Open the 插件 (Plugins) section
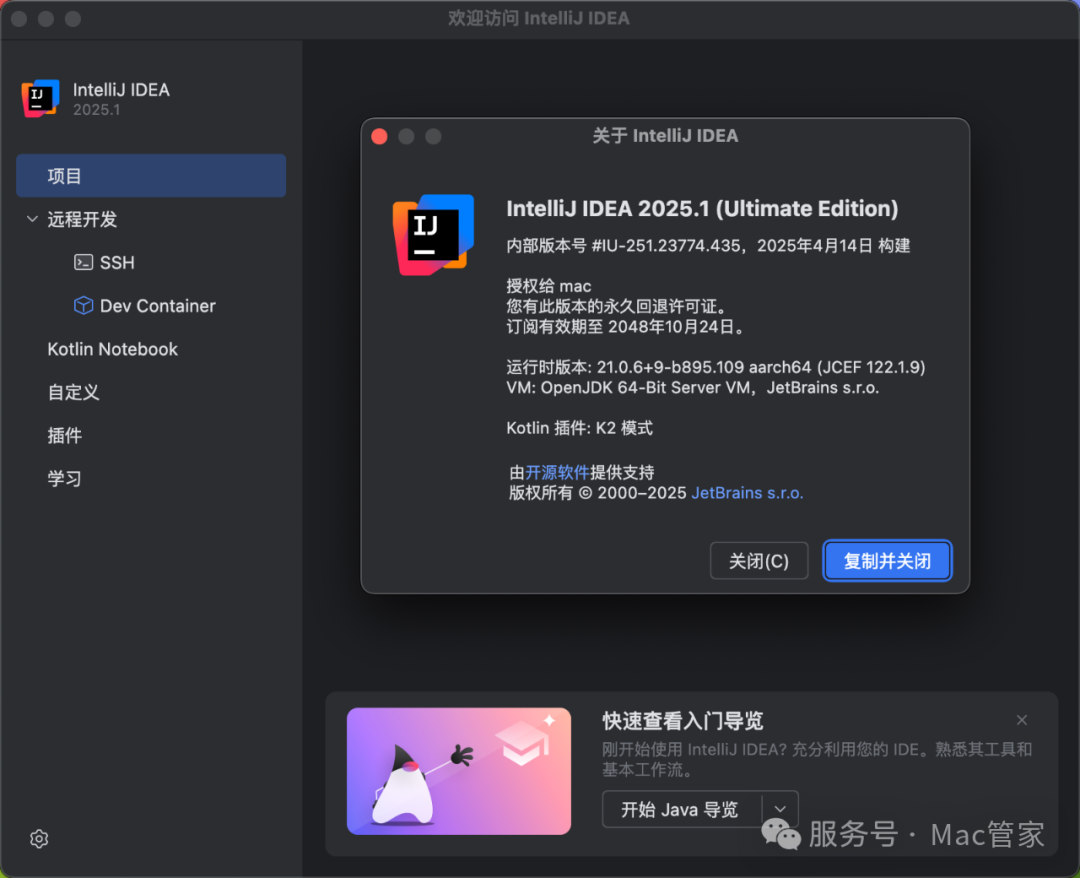This screenshot has height=878, width=1080. (x=65, y=435)
